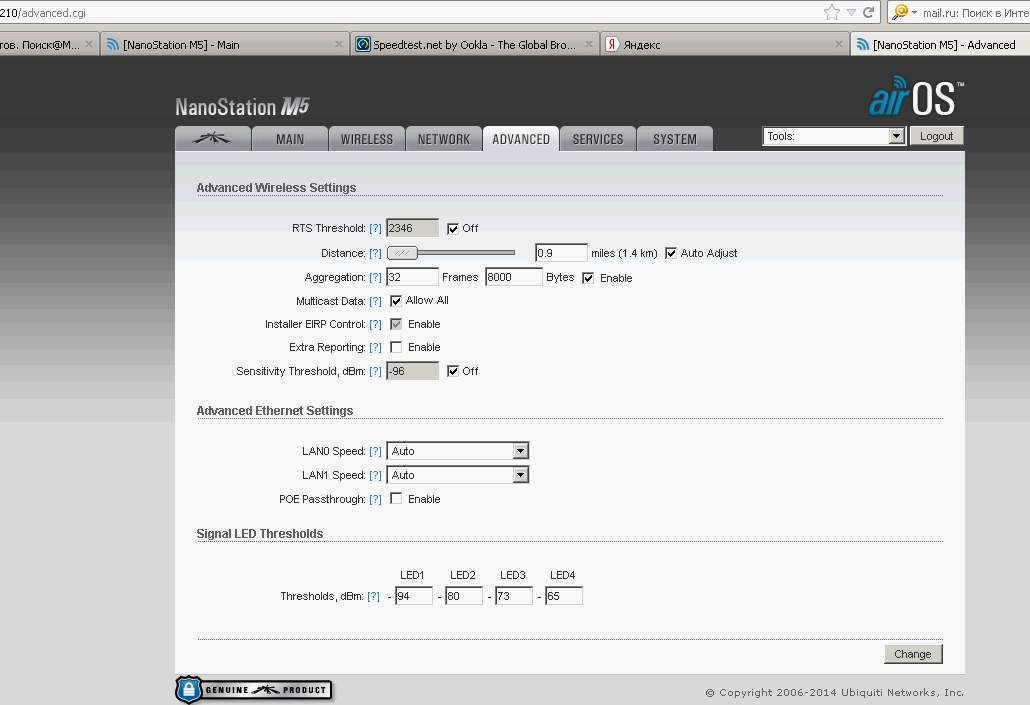Open help link for RTS Threshold
Viewport: 1030px width, 705px height.
(375, 228)
